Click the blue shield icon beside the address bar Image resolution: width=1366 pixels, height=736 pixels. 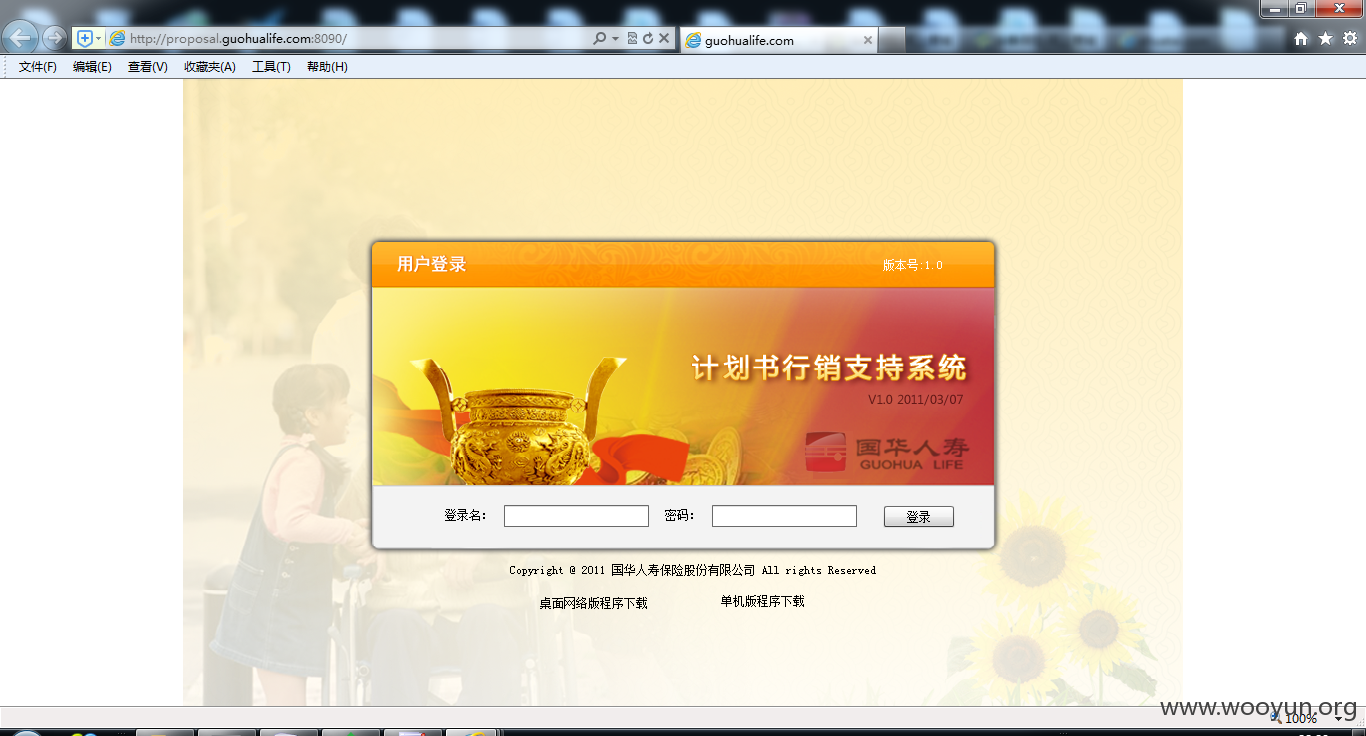(85, 38)
